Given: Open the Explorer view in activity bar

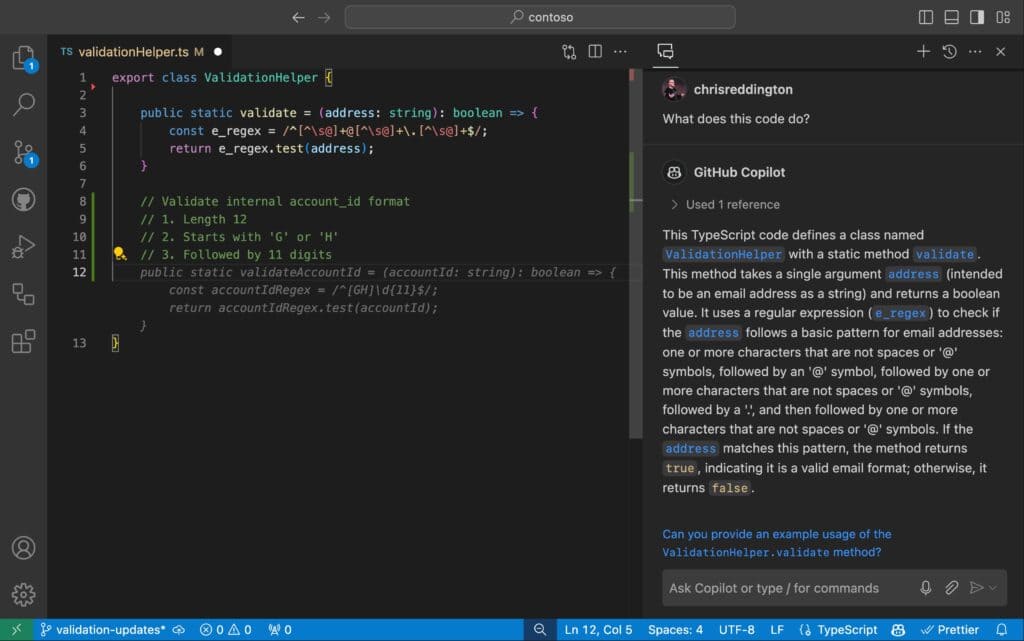Looking at the screenshot, I should [x=23, y=58].
